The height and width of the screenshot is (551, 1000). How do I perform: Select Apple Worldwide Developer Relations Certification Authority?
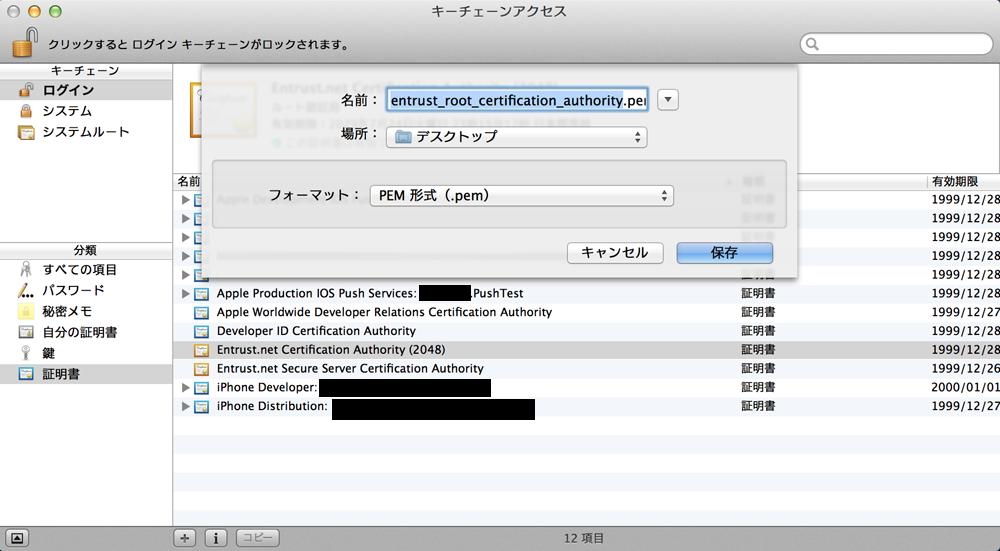point(586,312)
